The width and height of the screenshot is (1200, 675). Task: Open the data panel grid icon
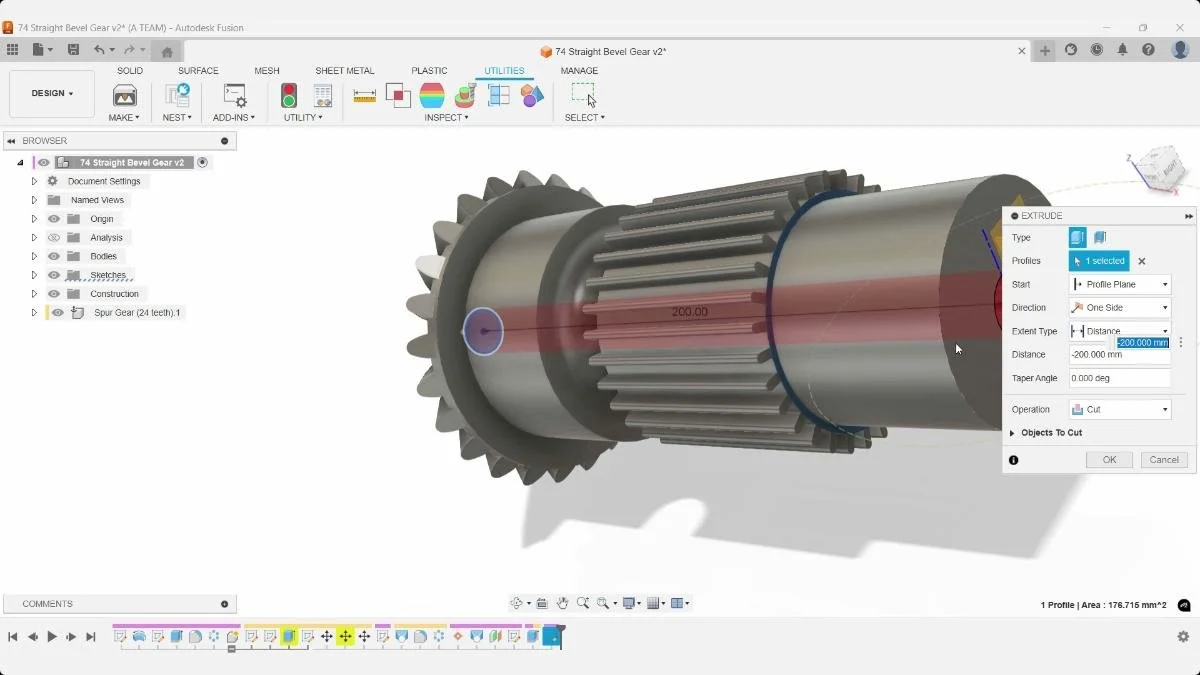pos(12,50)
